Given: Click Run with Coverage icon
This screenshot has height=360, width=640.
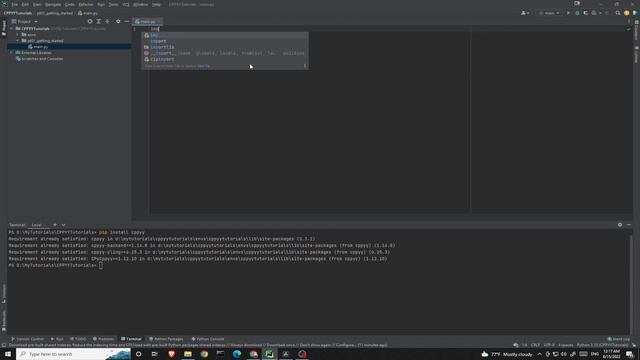Looking at the screenshot, I should pos(586,13).
